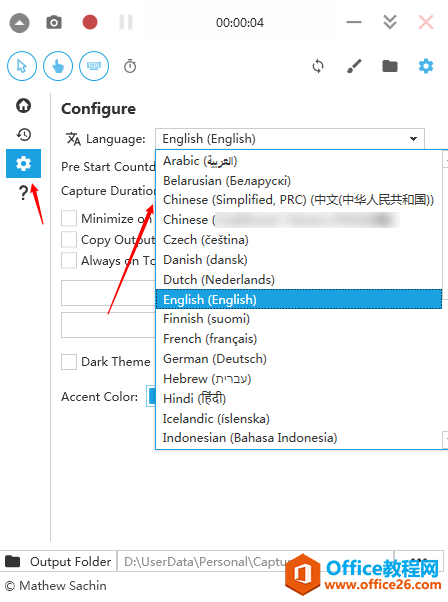The image size is (448, 602).
Task: Click the Output Folder button
Action: [x=58, y=562]
